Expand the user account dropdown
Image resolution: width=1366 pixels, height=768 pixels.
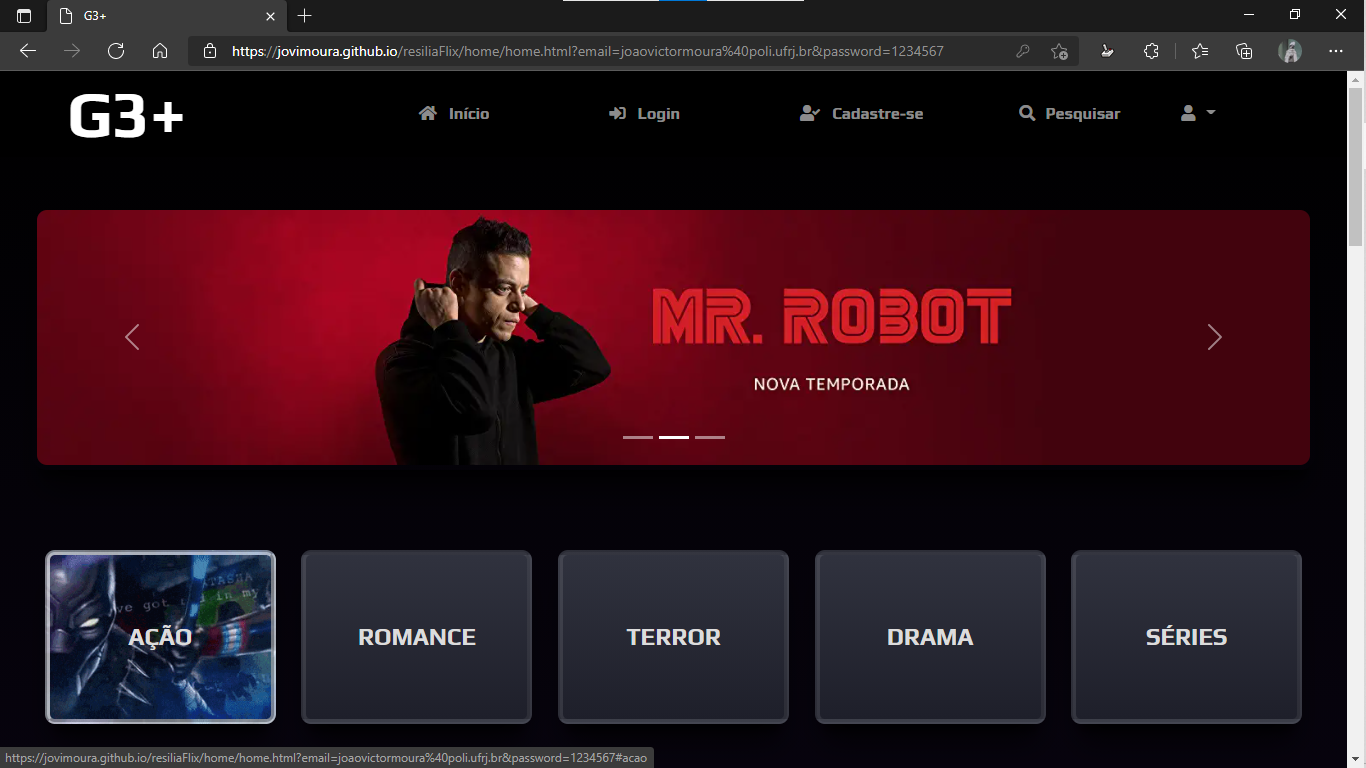coord(1198,114)
